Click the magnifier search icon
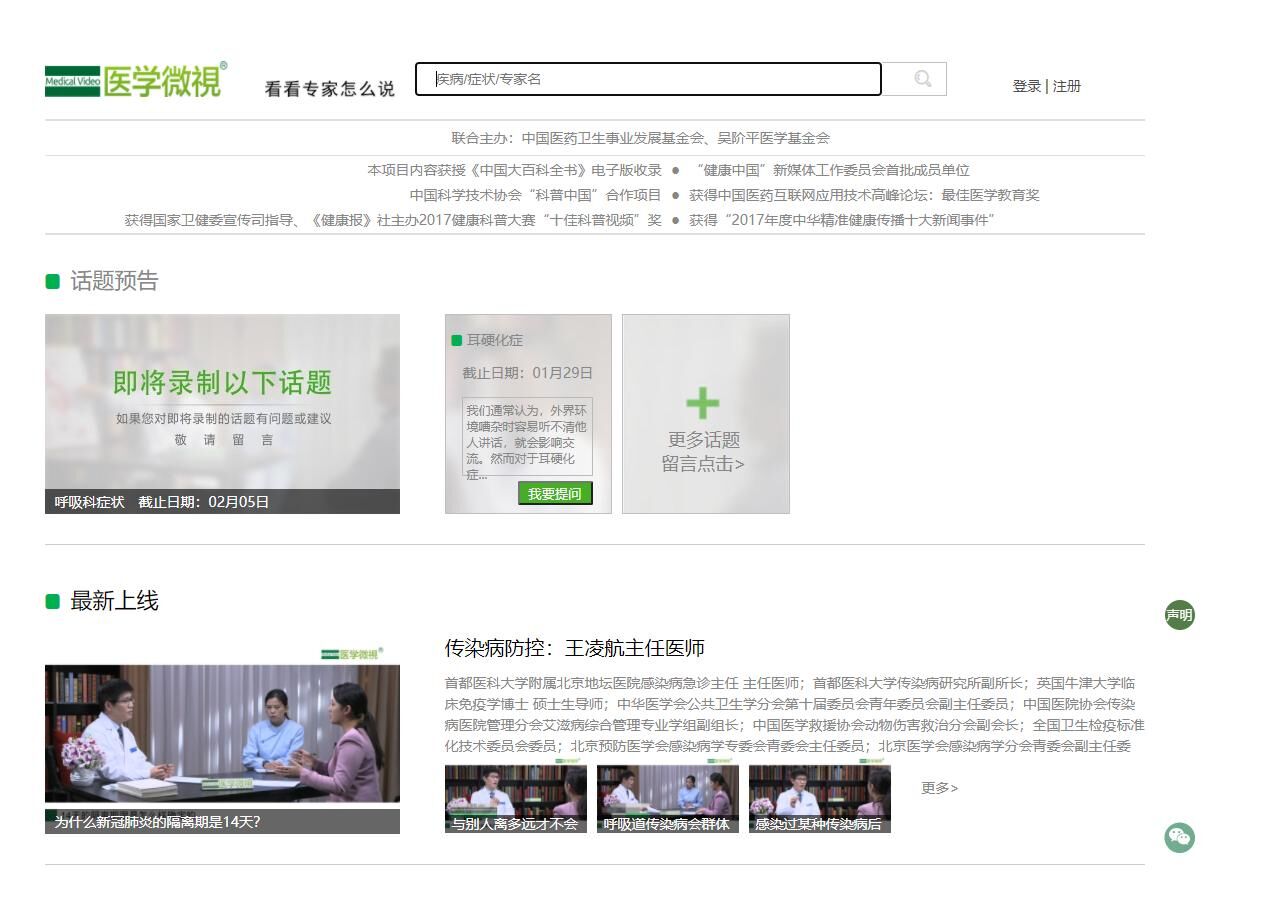This screenshot has height=906, width=1267. (x=922, y=79)
